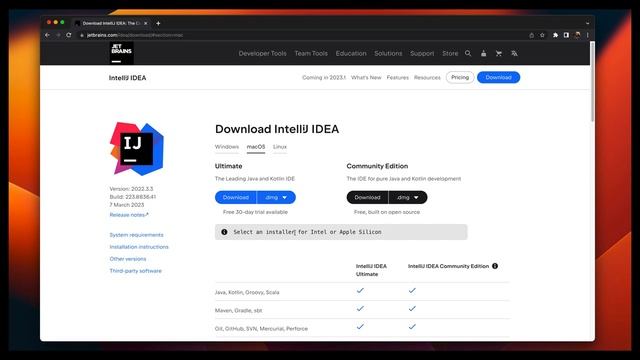
Task: Click the IntelliJ IDEA product title link
Action: [x=127, y=78]
